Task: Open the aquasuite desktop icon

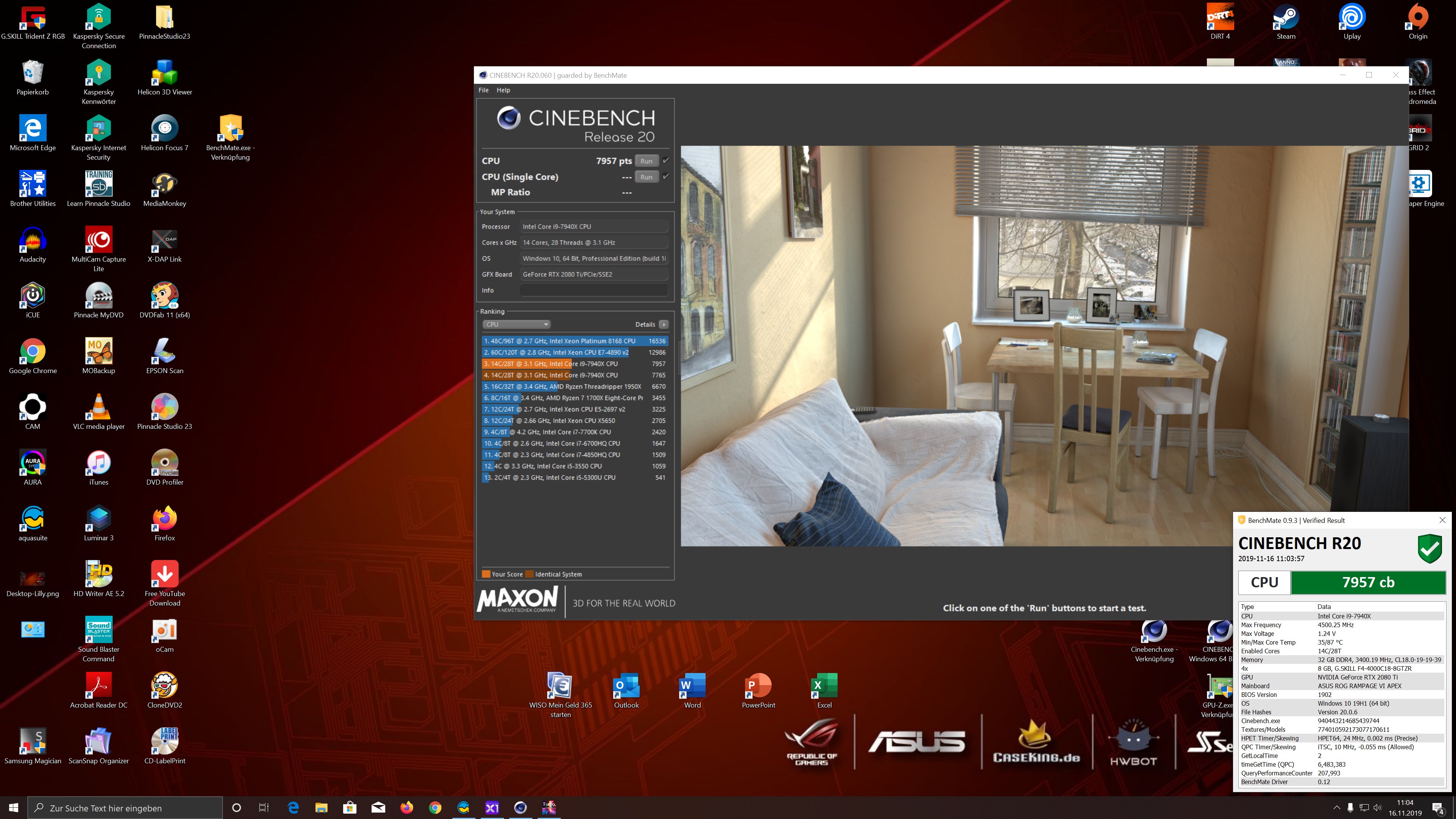Action: click(x=33, y=524)
